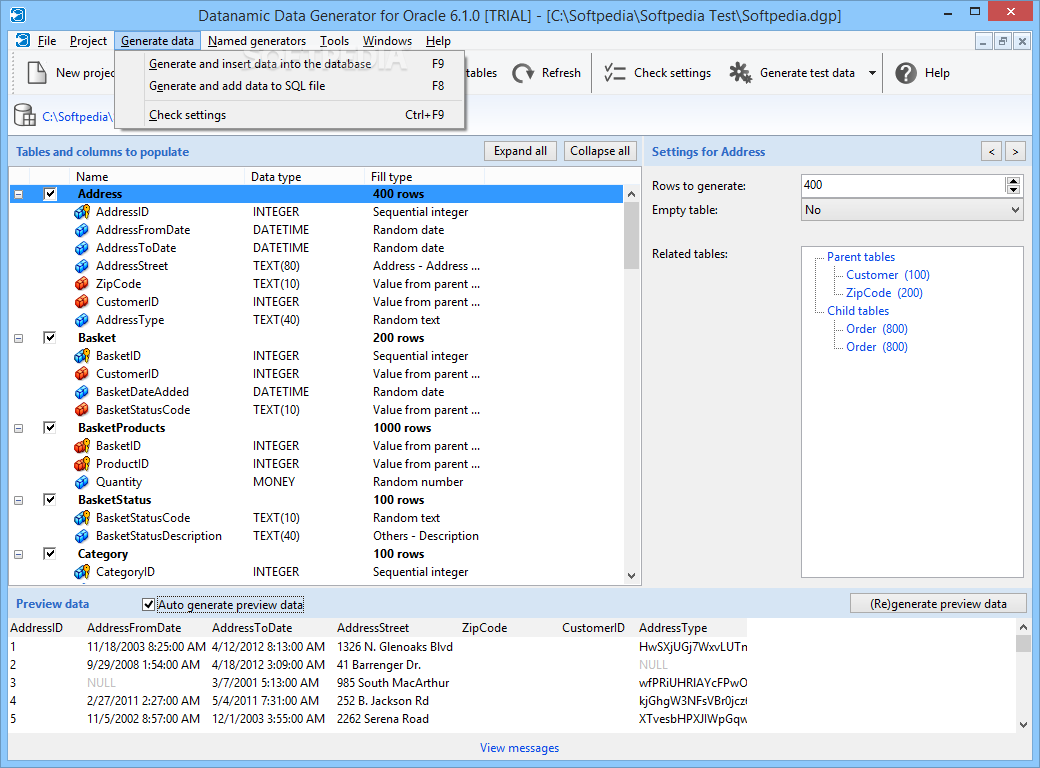Screen dimensions: 1040x768
Task: Collapse the BasketStatus table node
Action: click(19, 500)
